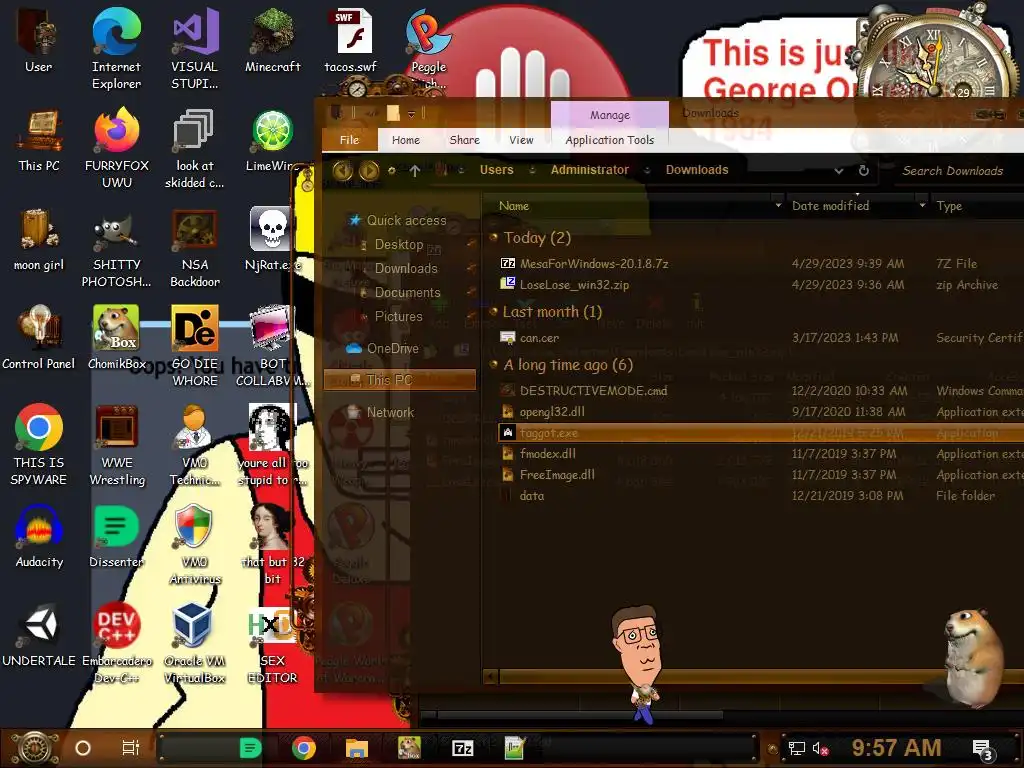Launch the WWE Wrestling desktop icon
1024x768 pixels.
(x=117, y=445)
